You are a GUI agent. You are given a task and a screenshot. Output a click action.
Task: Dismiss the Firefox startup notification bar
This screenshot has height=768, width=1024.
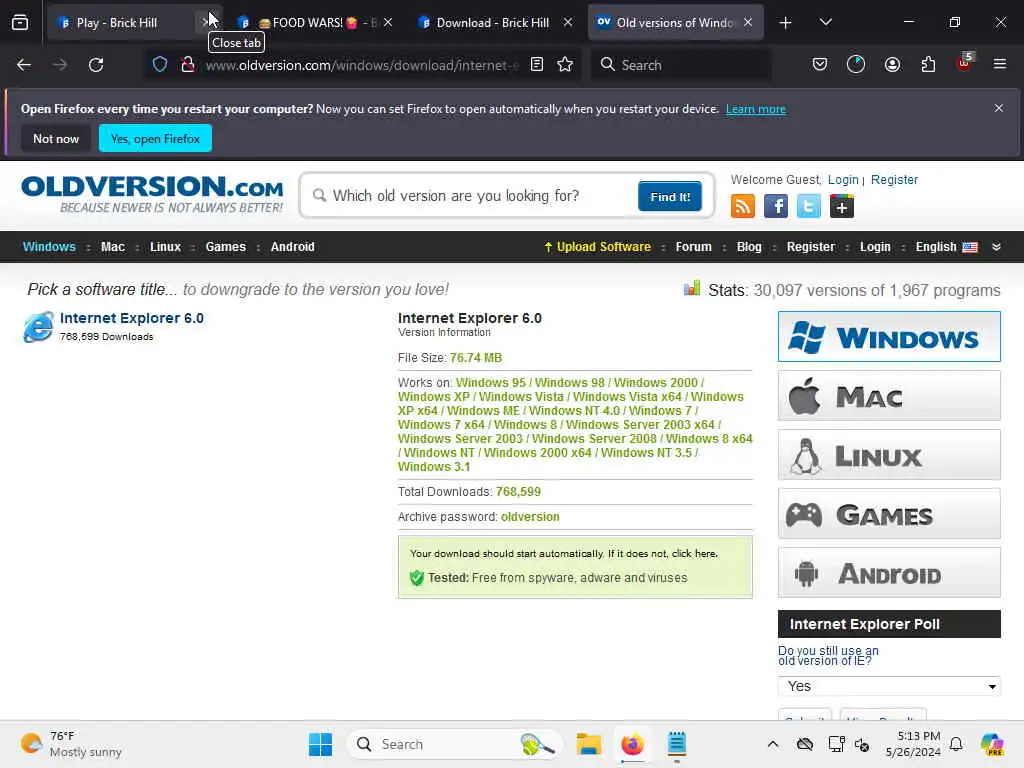[999, 108]
